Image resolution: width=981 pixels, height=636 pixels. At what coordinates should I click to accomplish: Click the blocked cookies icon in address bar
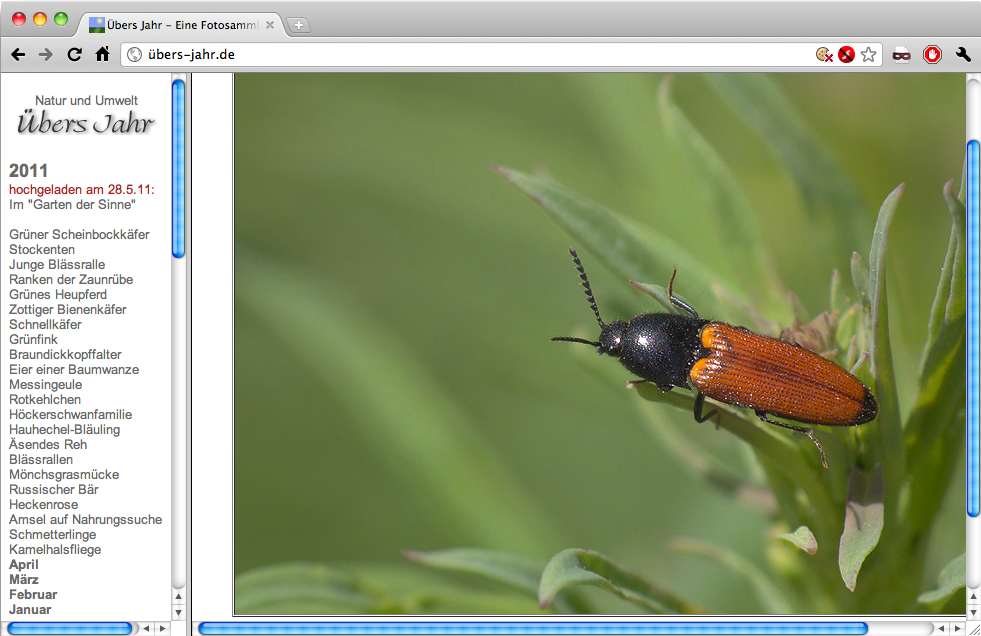(824, 55)
